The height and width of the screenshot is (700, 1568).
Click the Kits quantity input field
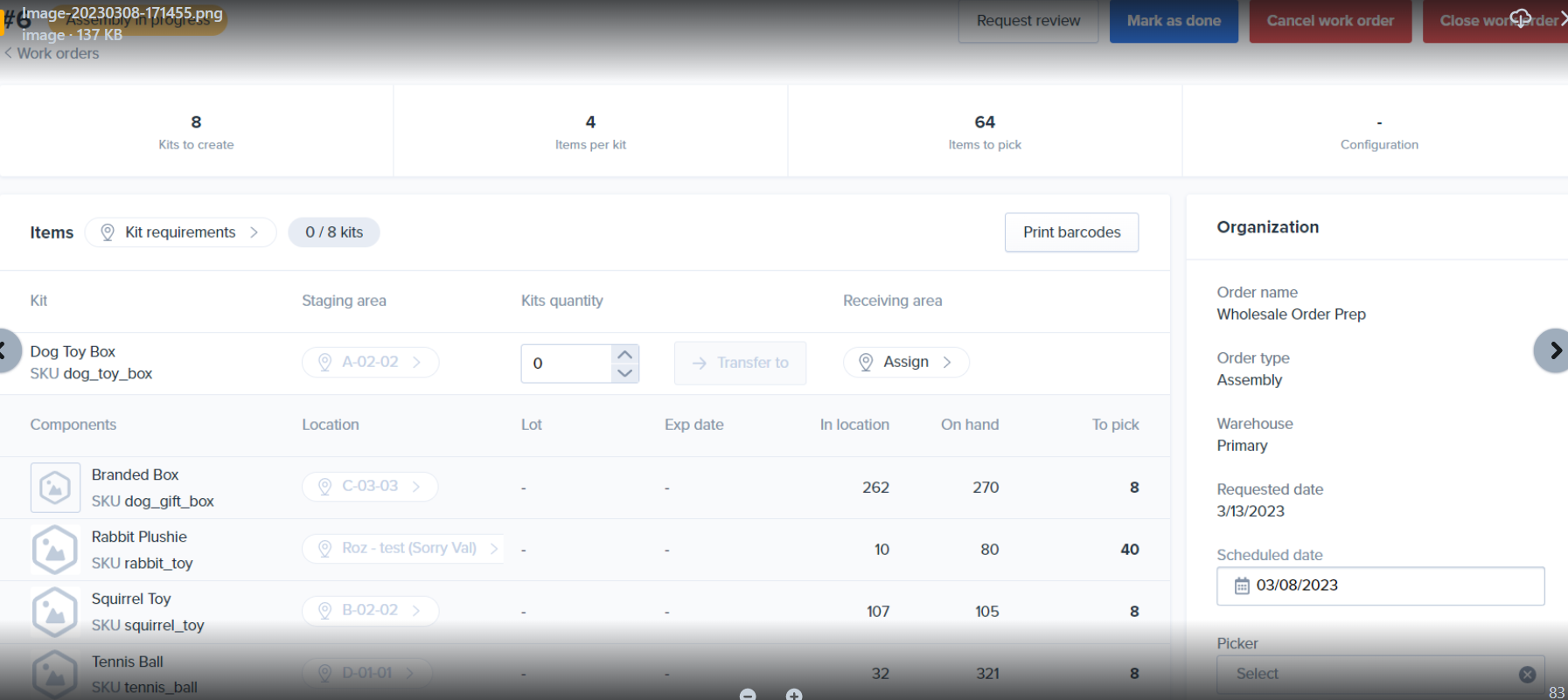tap(566, 364)
